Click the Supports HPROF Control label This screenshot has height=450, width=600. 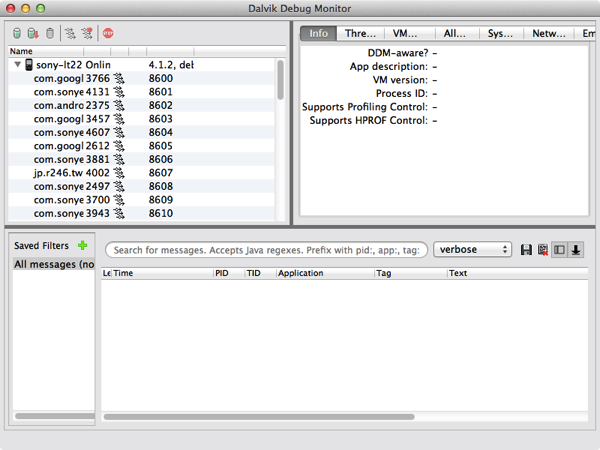368,121
